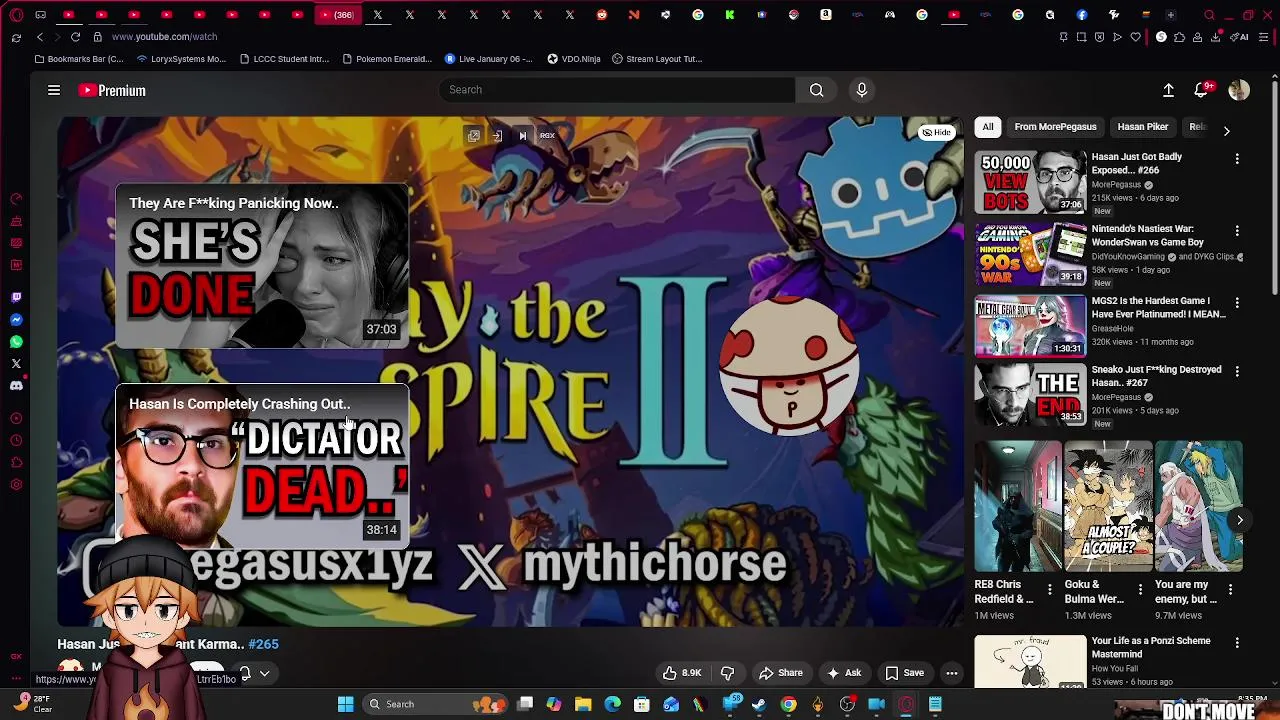Open the sidebar extensions cube icon
Screen dimensions: 1280x720
pyautogui.click(x=16, y=463)
